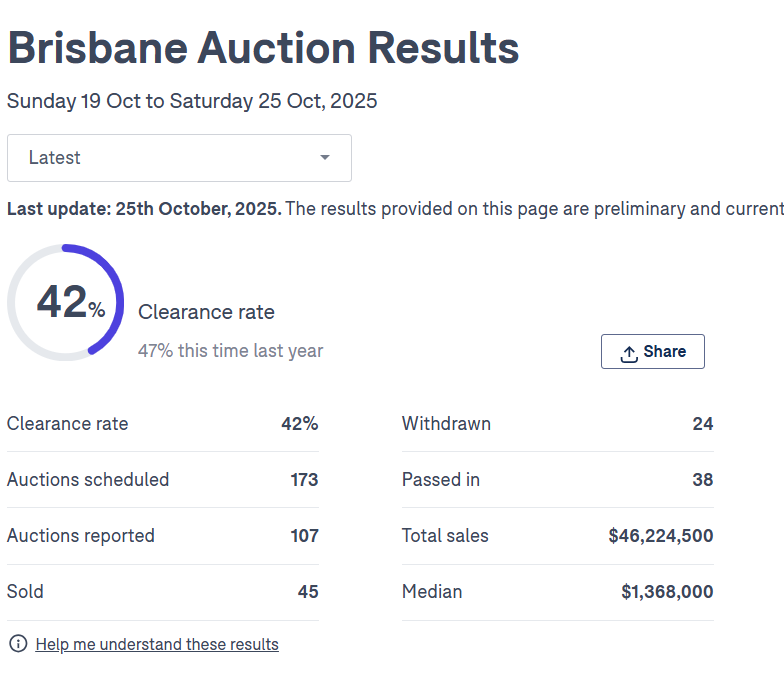Click the Sold count 45
The height and width of the screenshot is (679, 784).
[x=308, y=592]
